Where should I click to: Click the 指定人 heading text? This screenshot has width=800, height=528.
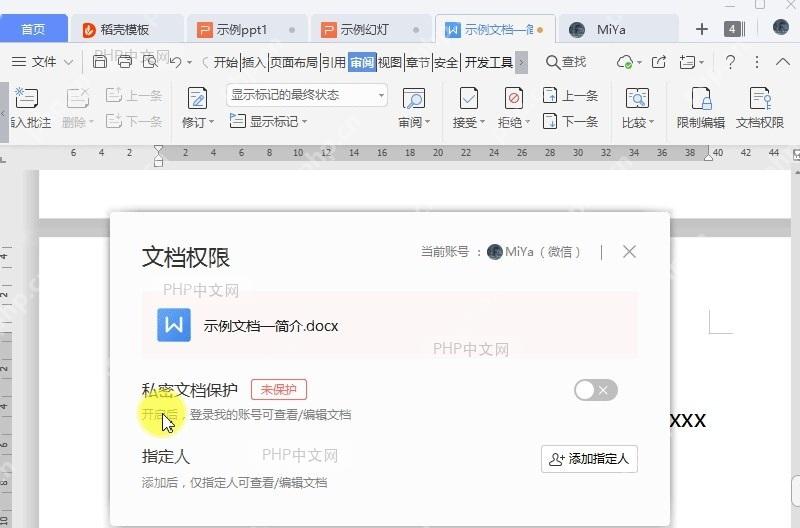pos(165,456)
